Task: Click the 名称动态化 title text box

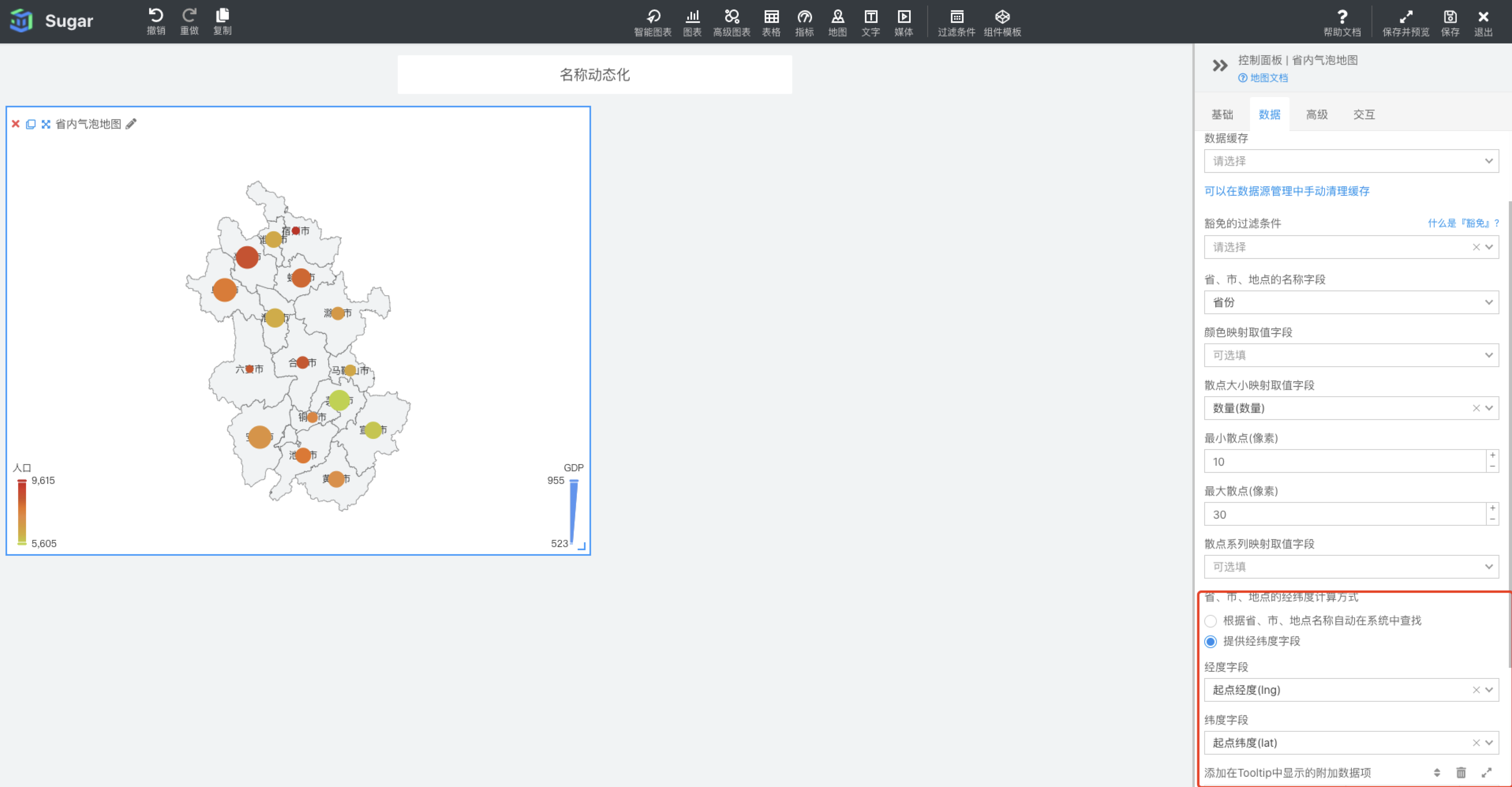Action: tap(595, 75)
